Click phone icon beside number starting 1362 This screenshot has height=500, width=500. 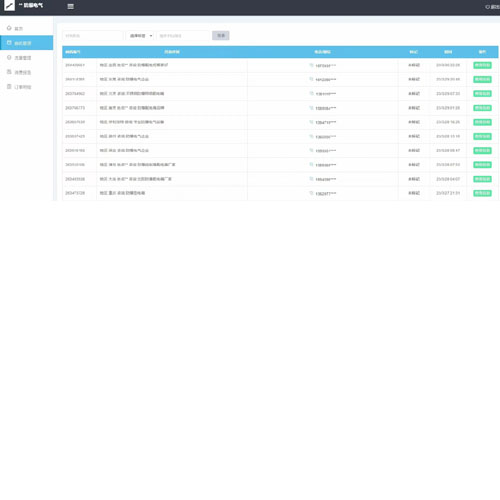coord(311,193)
